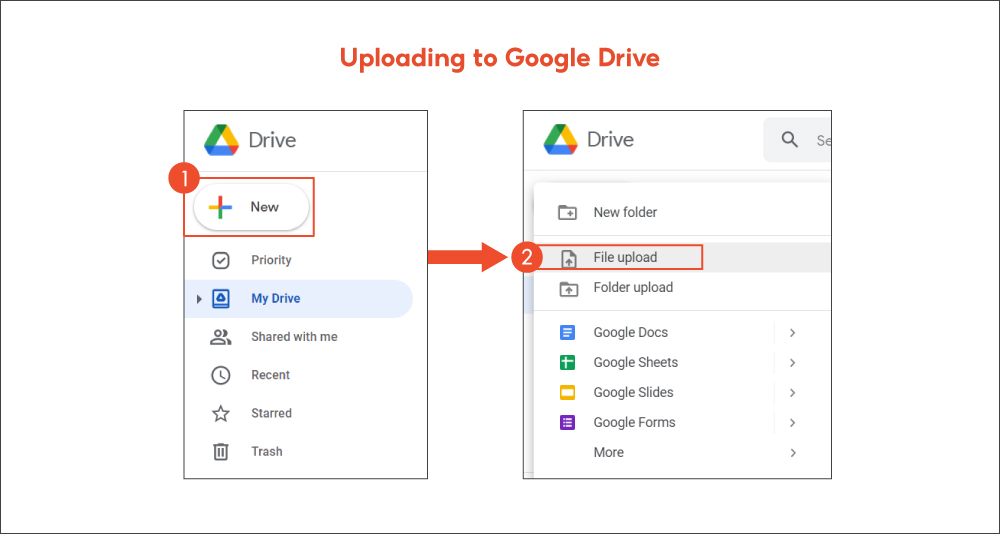The width and height of the screenshot is (1000, 534).
Task: Expand the My Drive tree arrow
Action: tap(199, 299)
